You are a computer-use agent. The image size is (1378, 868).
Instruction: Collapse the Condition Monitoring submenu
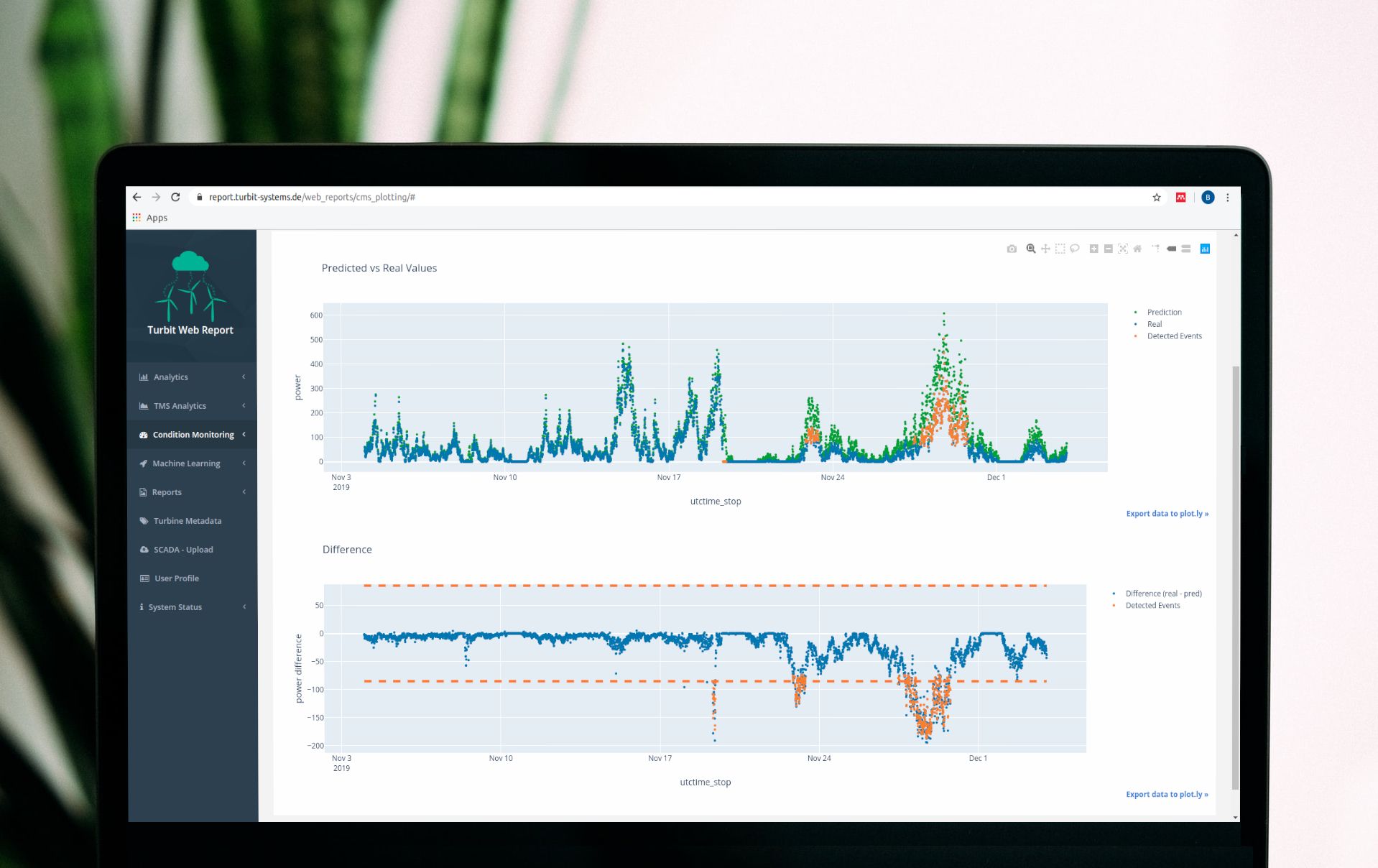tap(191, 434)
